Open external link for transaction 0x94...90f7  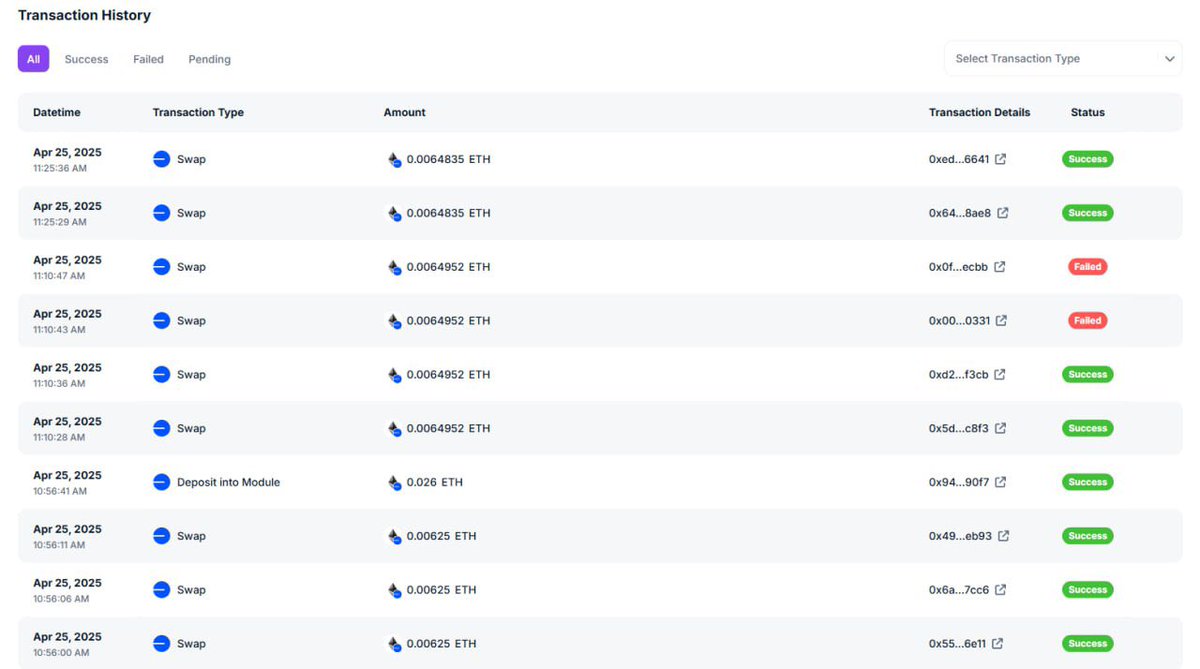1000,482
